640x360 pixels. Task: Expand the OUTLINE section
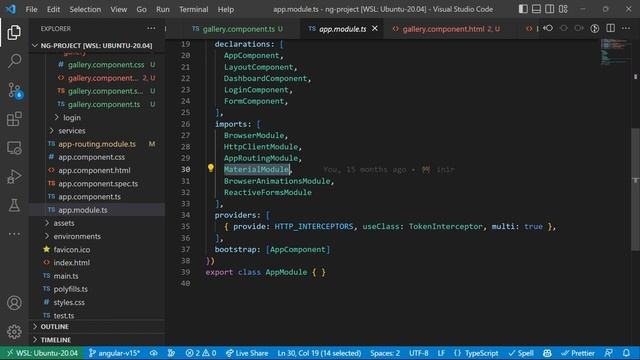coord(97,327)
